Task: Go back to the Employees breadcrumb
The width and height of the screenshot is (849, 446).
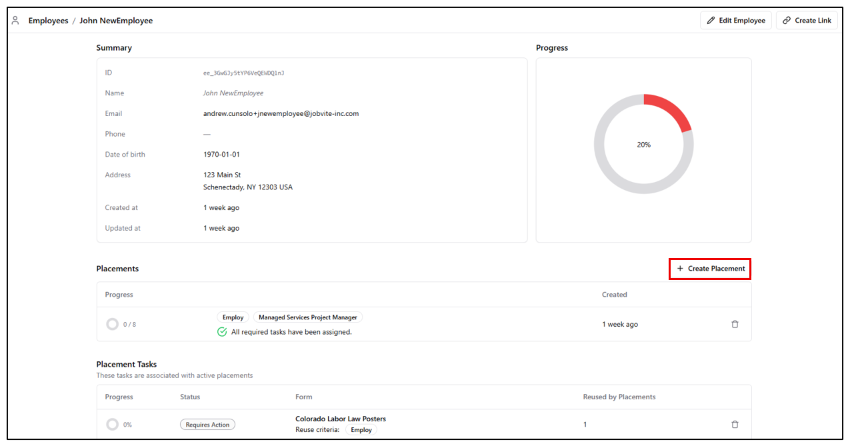Action: pos(47,20)
